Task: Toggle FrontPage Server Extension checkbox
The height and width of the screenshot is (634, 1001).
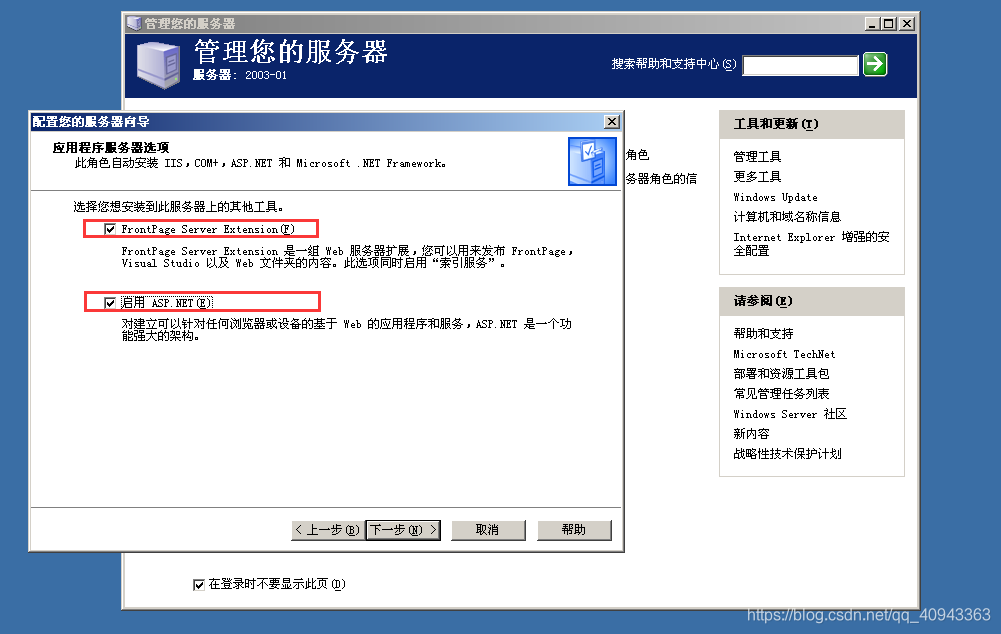Action: (110, 229)
